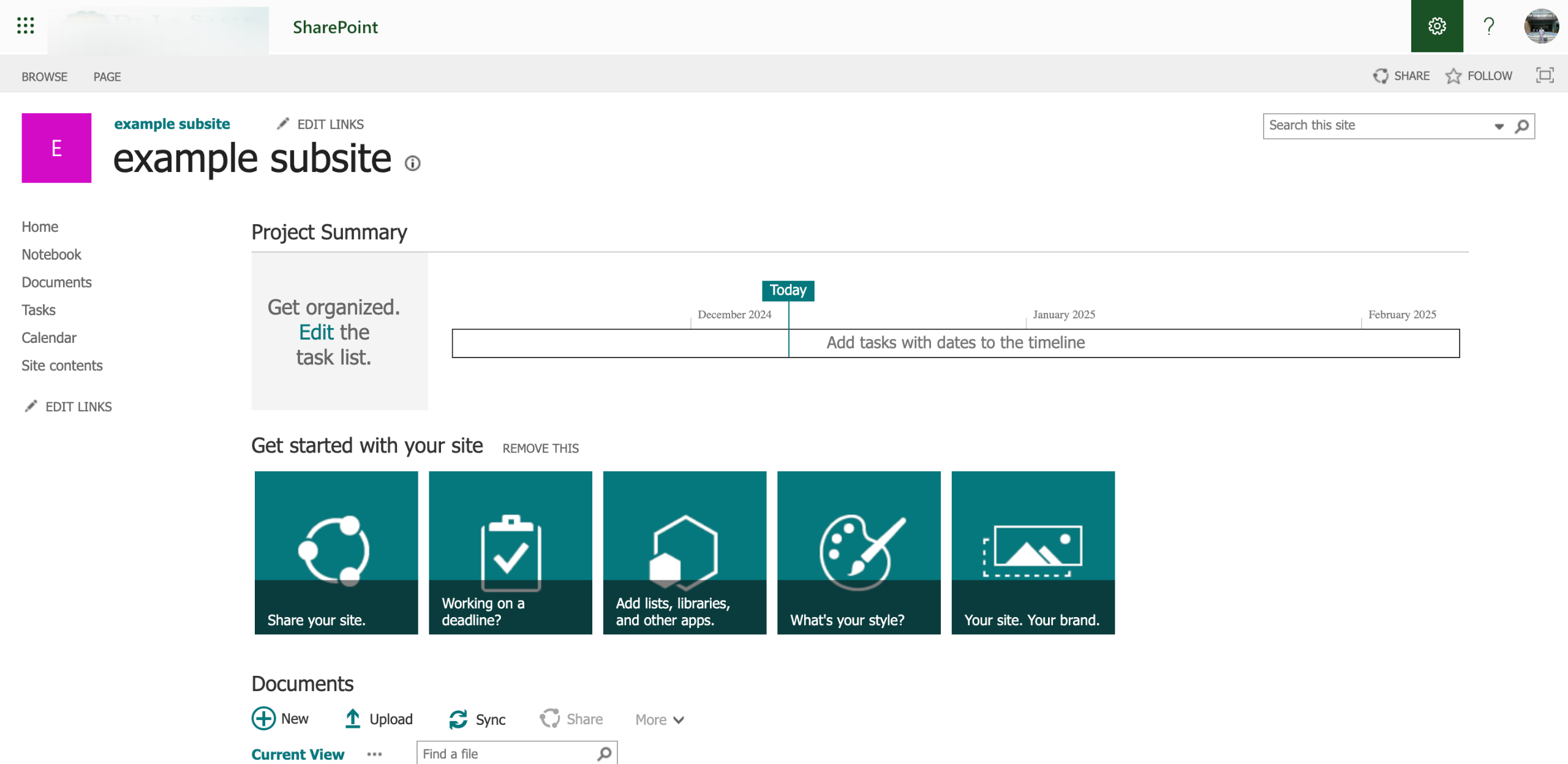
Task: Click the search magnifier in site search
Action: 1521,126
